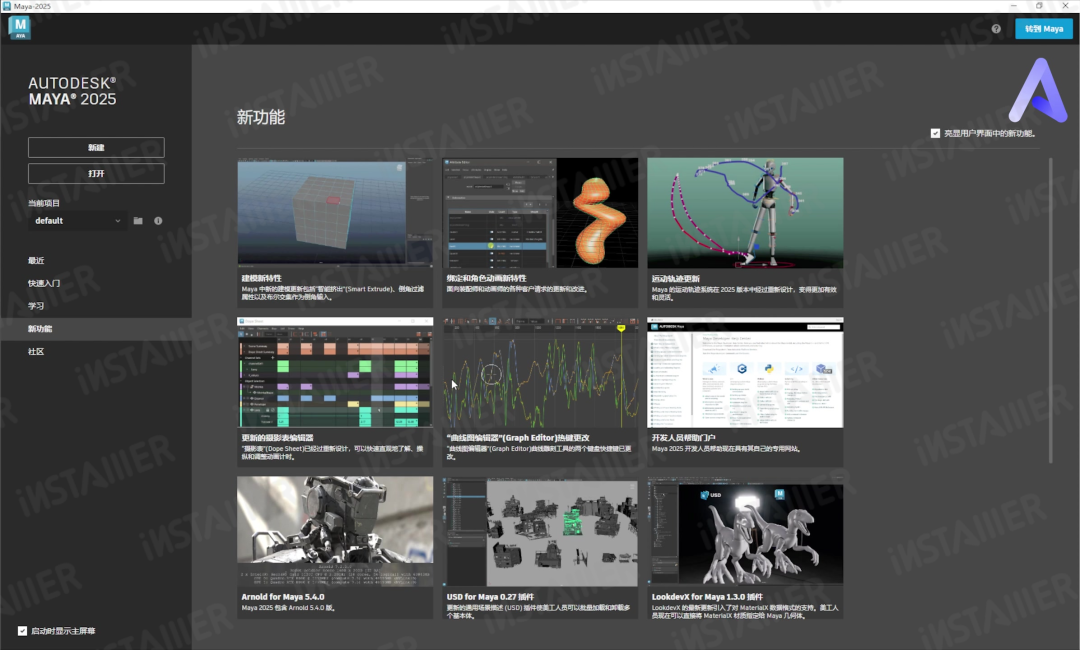The height and width of the screenshot is (650, 1080).
Task: Click the Autodesk A logo
Action: click(1038, 90)
